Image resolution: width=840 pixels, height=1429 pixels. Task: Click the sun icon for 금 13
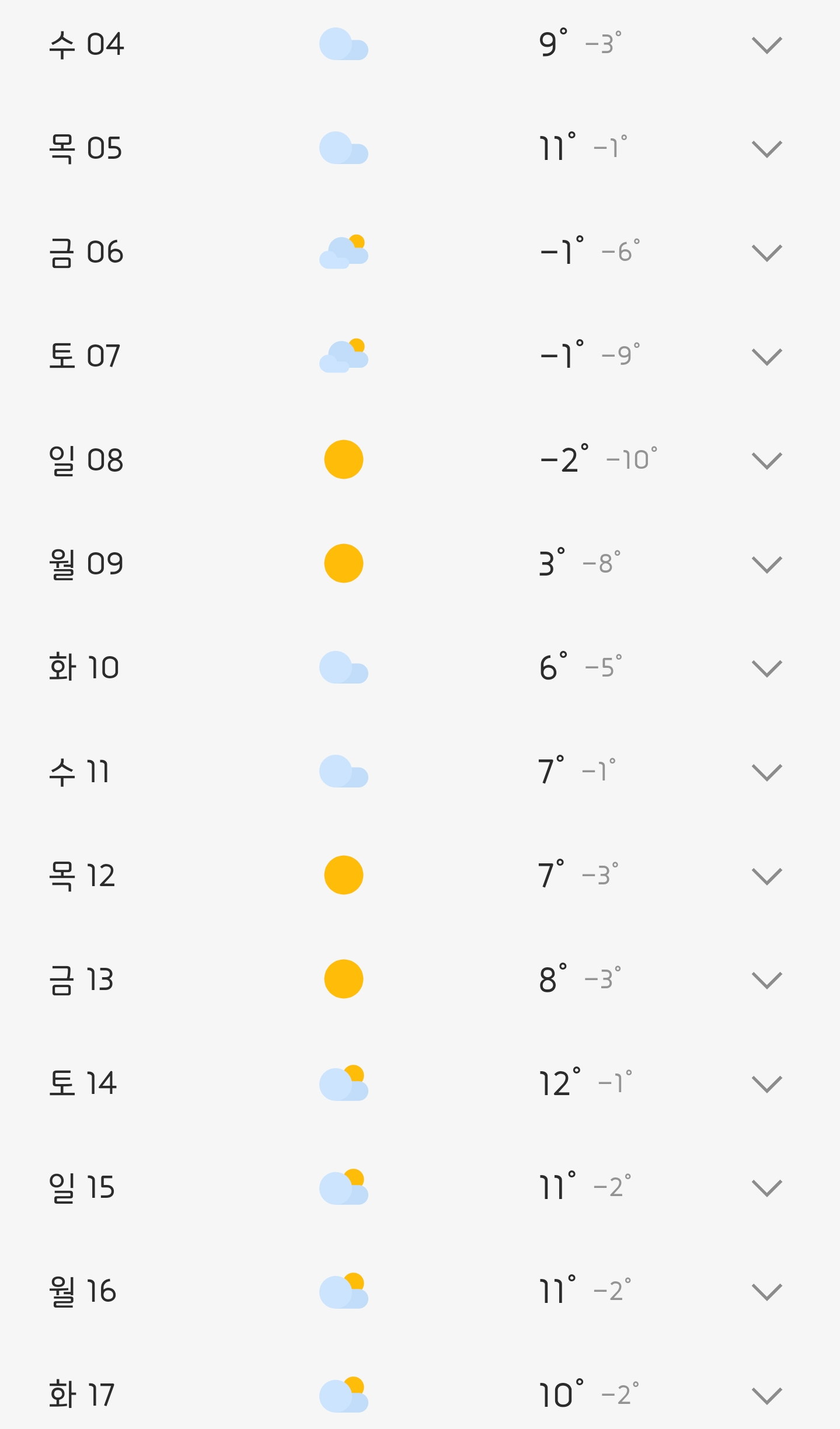343,979
